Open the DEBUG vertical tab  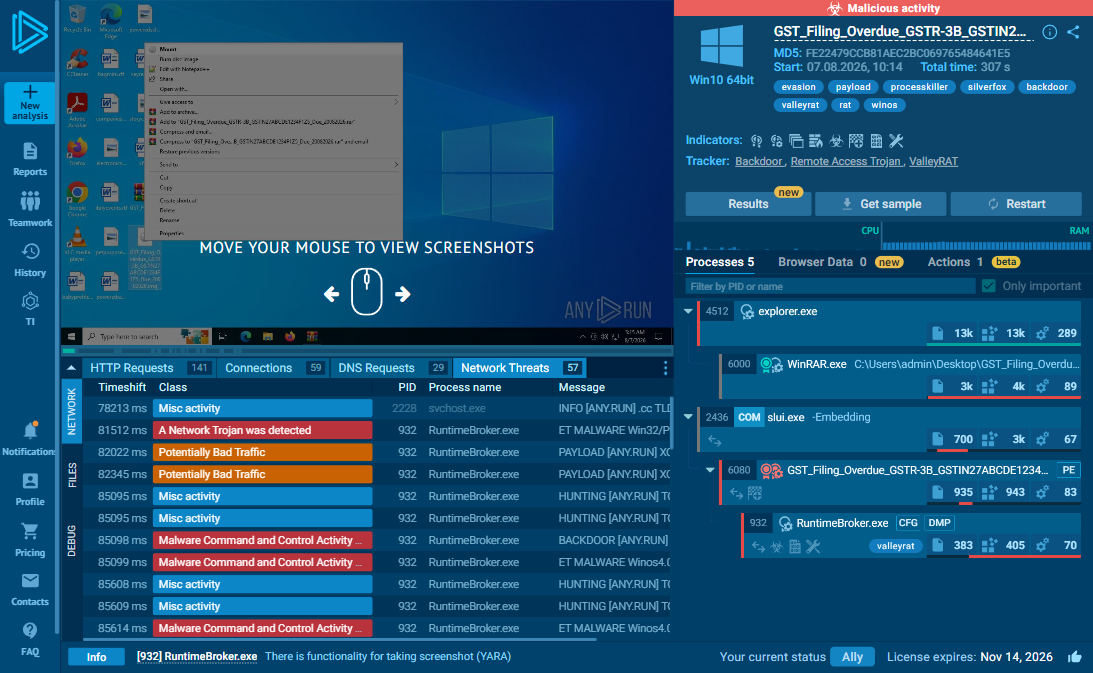pos(72,540)
